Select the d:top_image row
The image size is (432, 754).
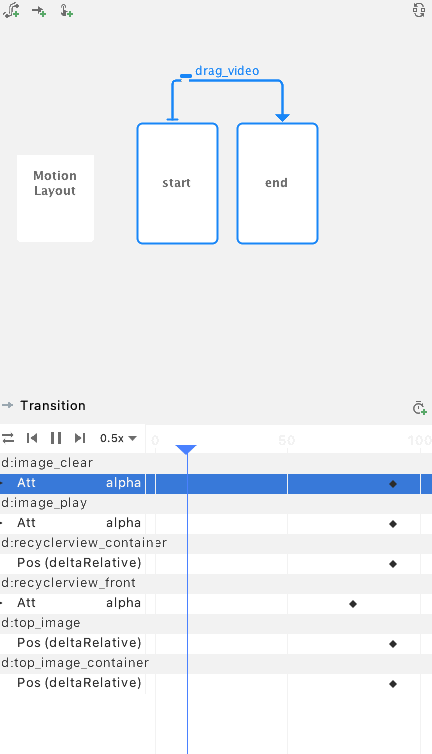[x=216, y=623]
